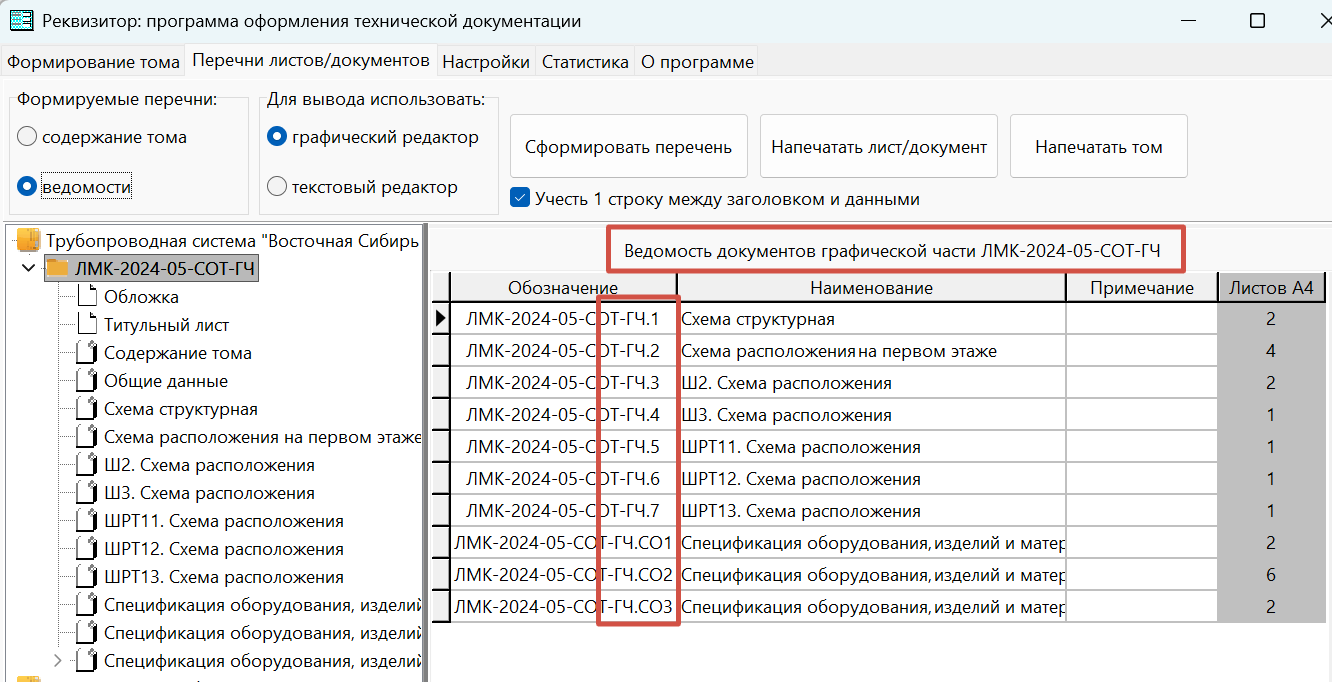Click the Титульный лист document icon
The image size is (1332, 682).
87,324
